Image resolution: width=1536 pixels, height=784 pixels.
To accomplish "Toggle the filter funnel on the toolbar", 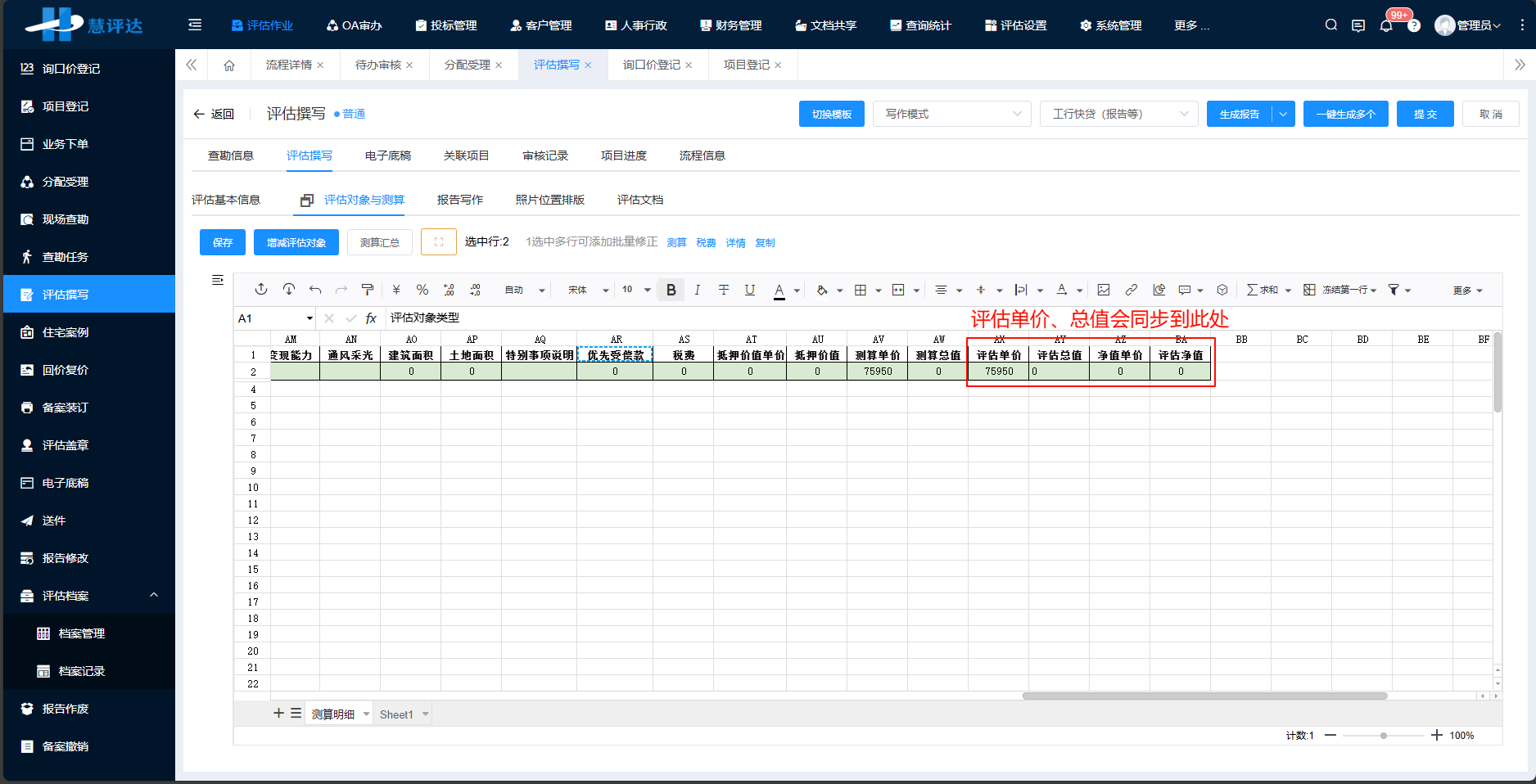I will coord(1393,290).
